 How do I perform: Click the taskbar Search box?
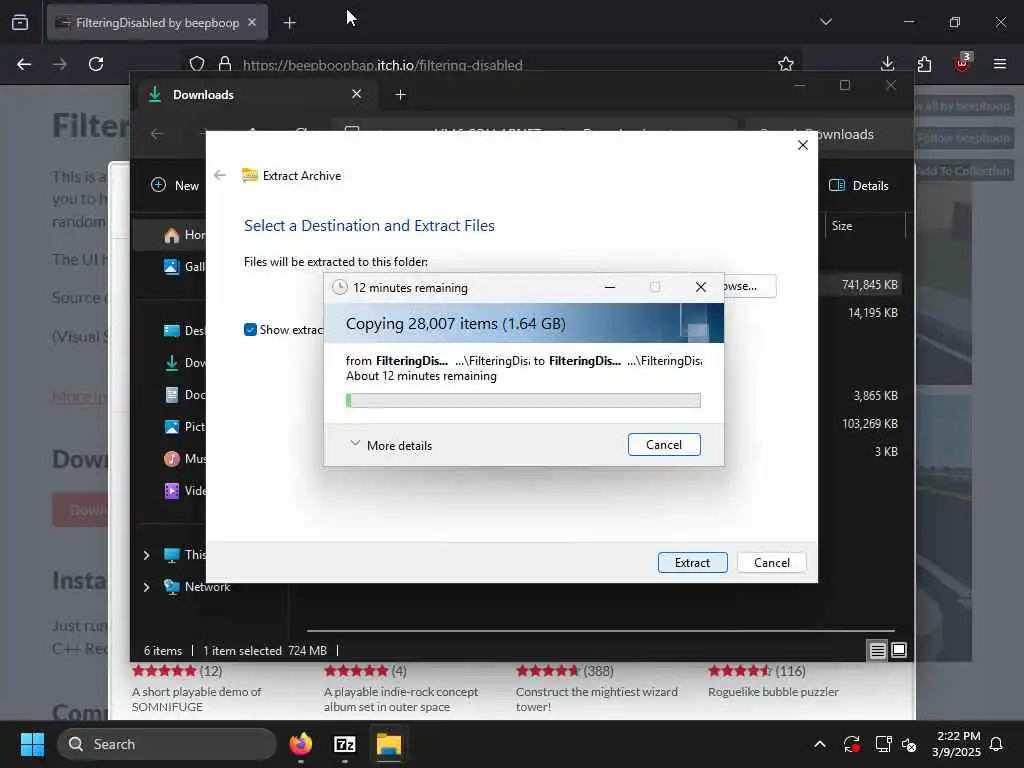168,744
